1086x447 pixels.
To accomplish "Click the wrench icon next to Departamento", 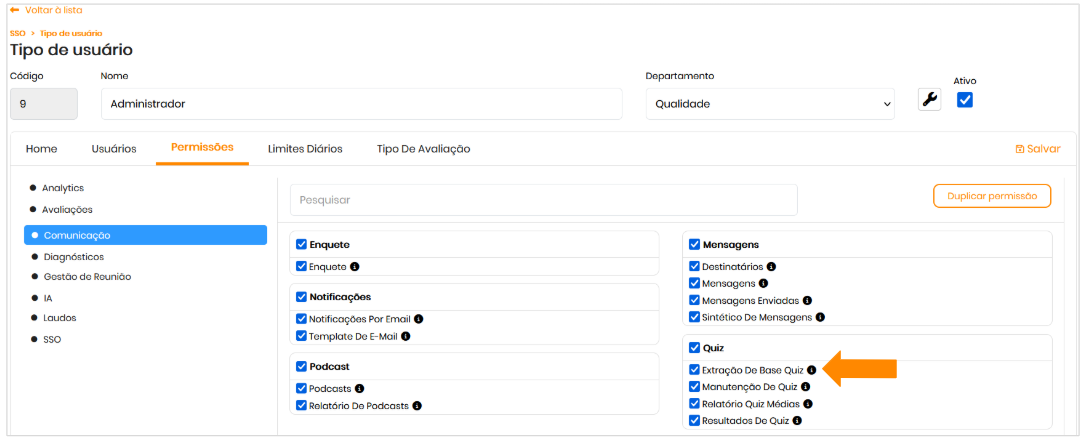I will [x=929, y=99].
